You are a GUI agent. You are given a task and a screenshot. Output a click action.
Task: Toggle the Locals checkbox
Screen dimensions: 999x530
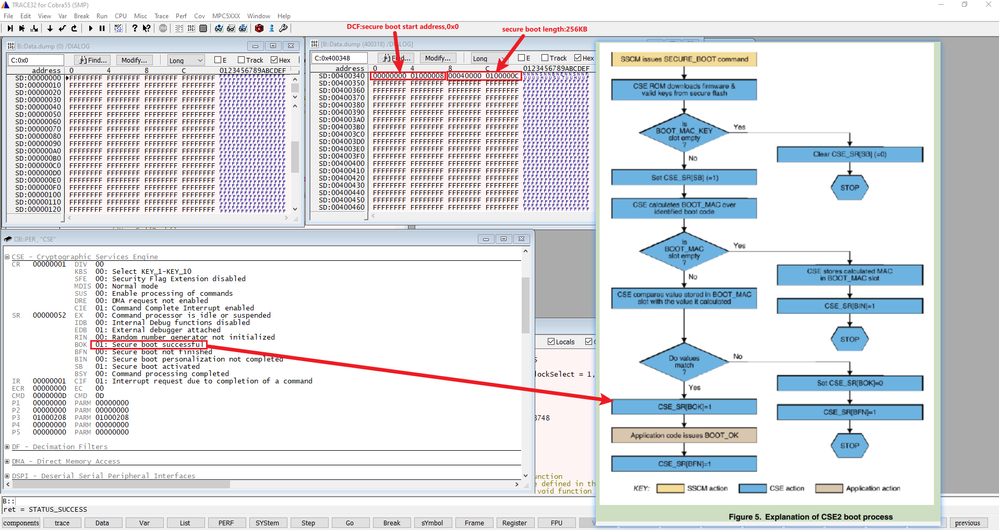coord(551,341)
